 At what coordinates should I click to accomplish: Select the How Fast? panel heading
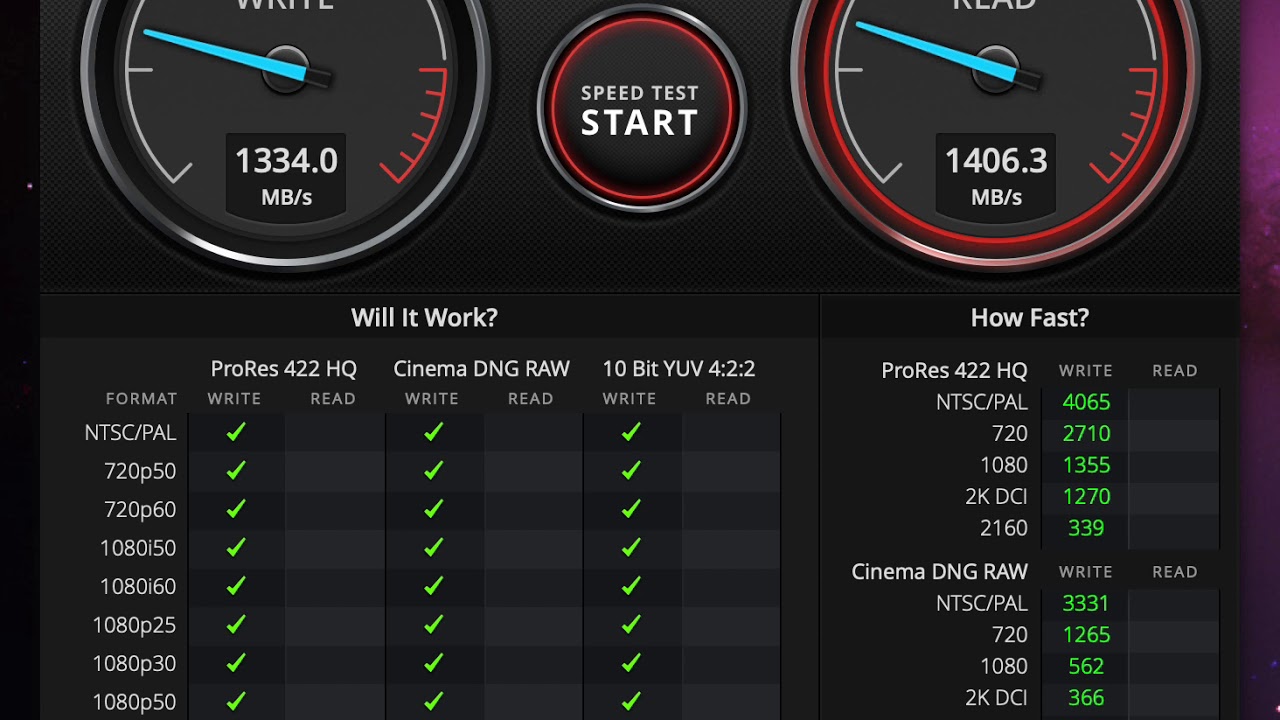coord(1029,318)
